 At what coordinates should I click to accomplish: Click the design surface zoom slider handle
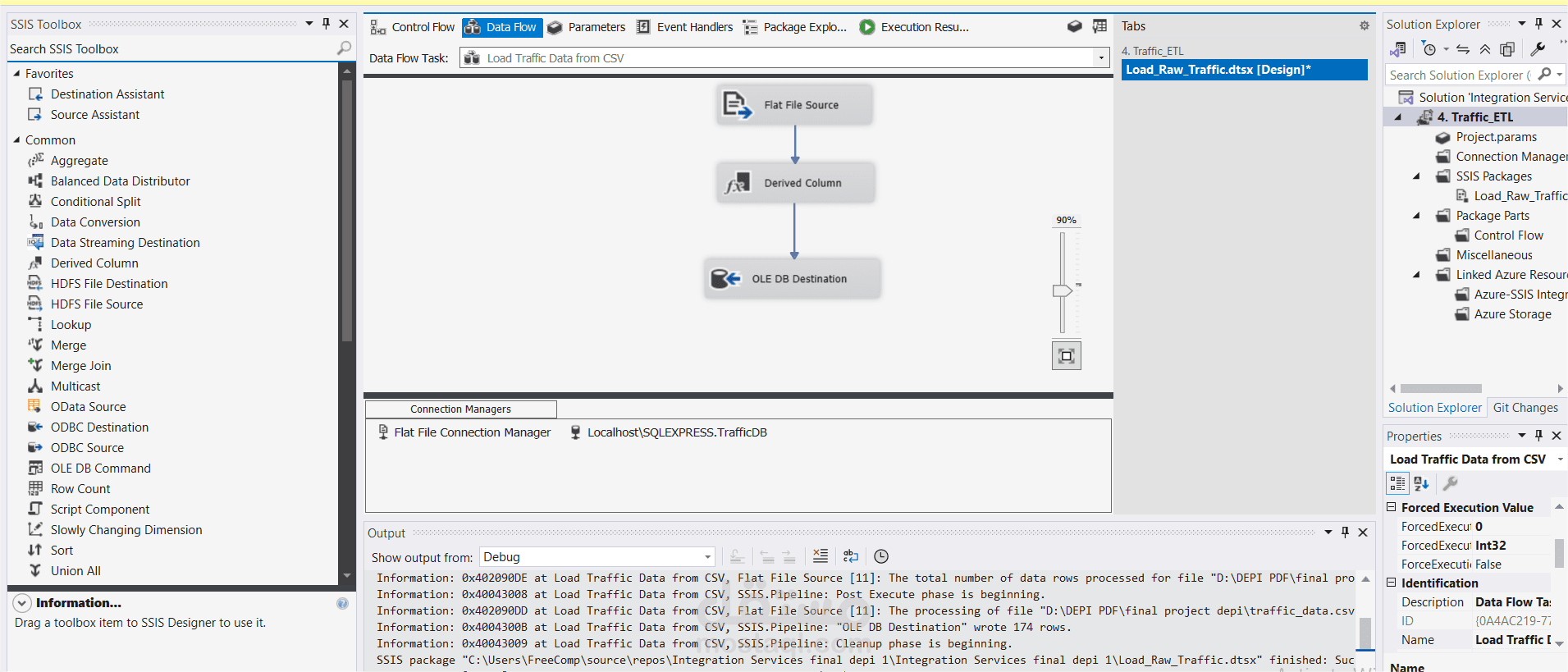[1063, 290]
